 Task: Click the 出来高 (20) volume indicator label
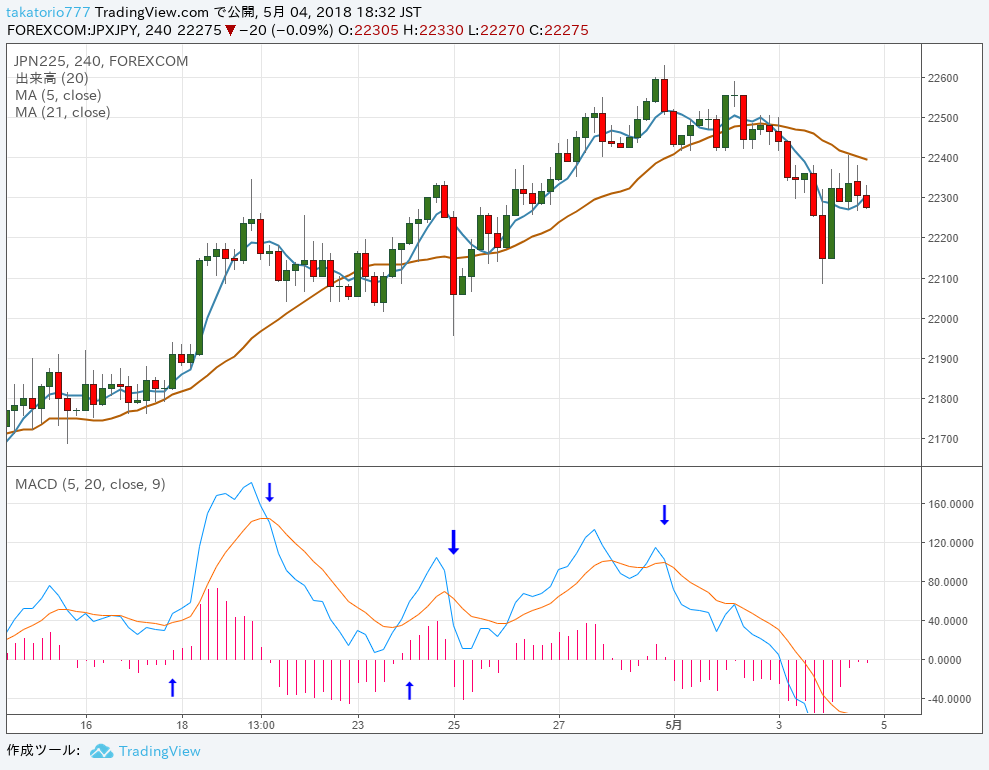click(52, 78)
